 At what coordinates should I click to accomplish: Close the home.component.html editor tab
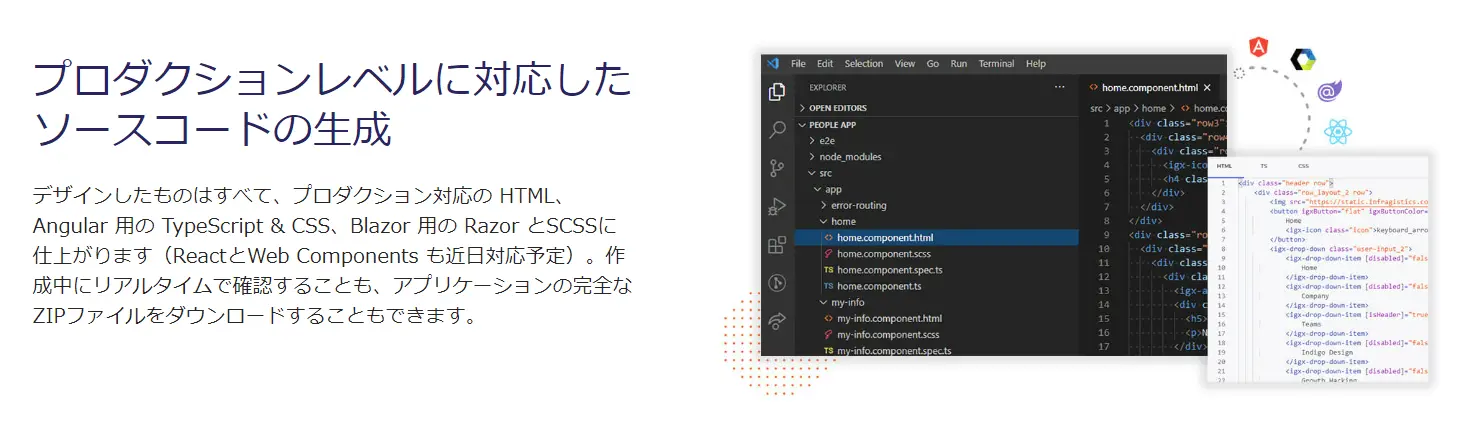point(1209,87)
